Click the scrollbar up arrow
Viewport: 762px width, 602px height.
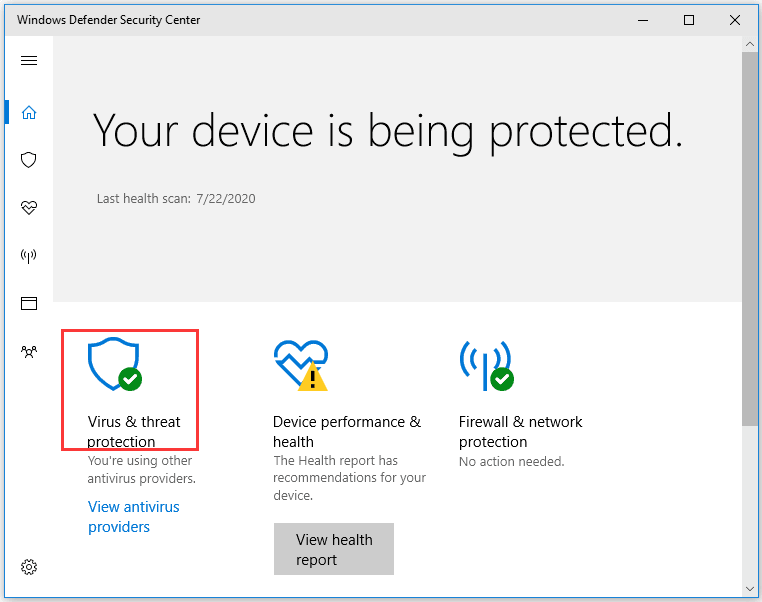[750, 46]
